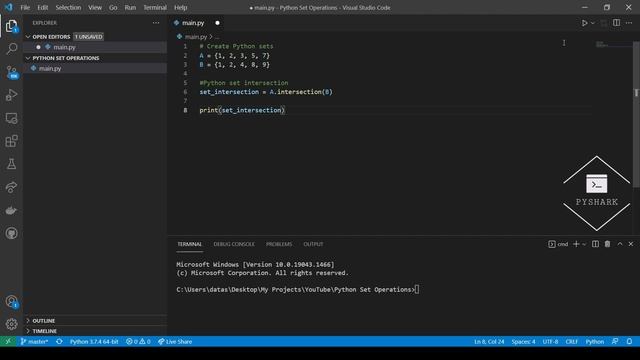The width and height of the screenshot is (640, 360).
Task: Open the Terminal menu
Action: click(155, 7)
